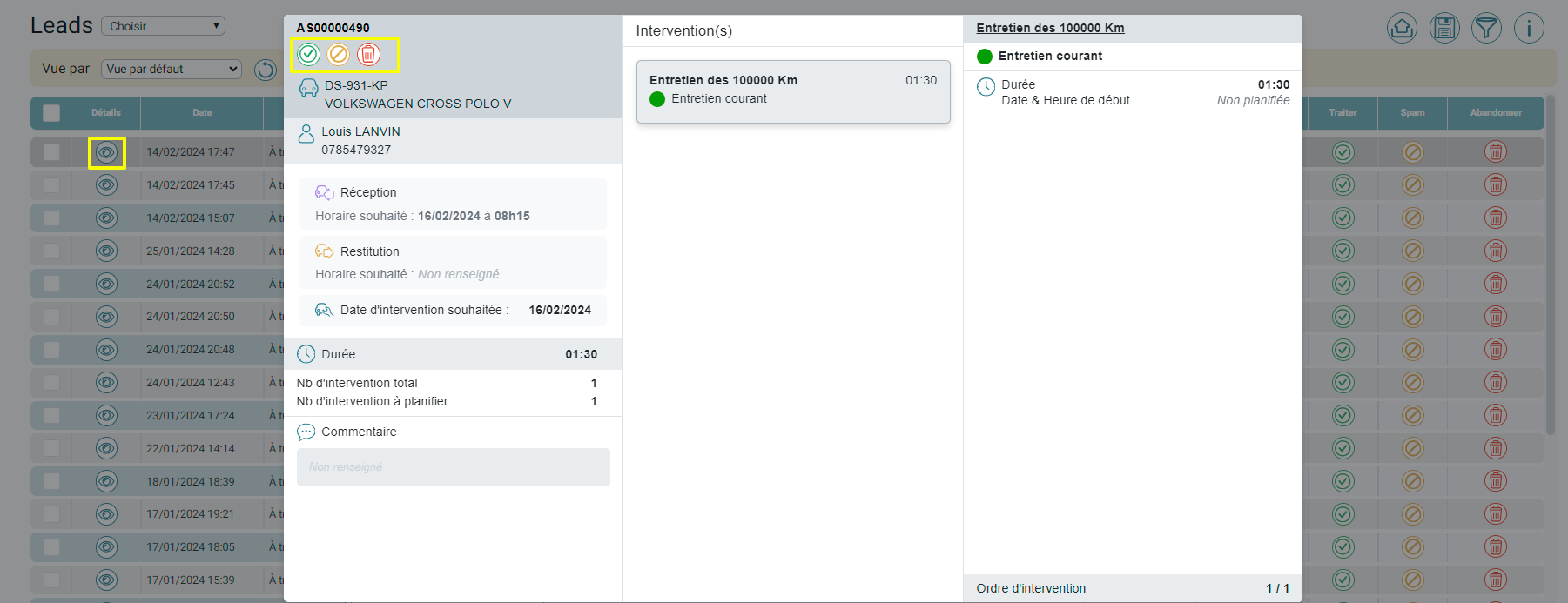Select the Entretien des 100000 Km intervention card
The image size is (1568, 603).
coord(793,91)
